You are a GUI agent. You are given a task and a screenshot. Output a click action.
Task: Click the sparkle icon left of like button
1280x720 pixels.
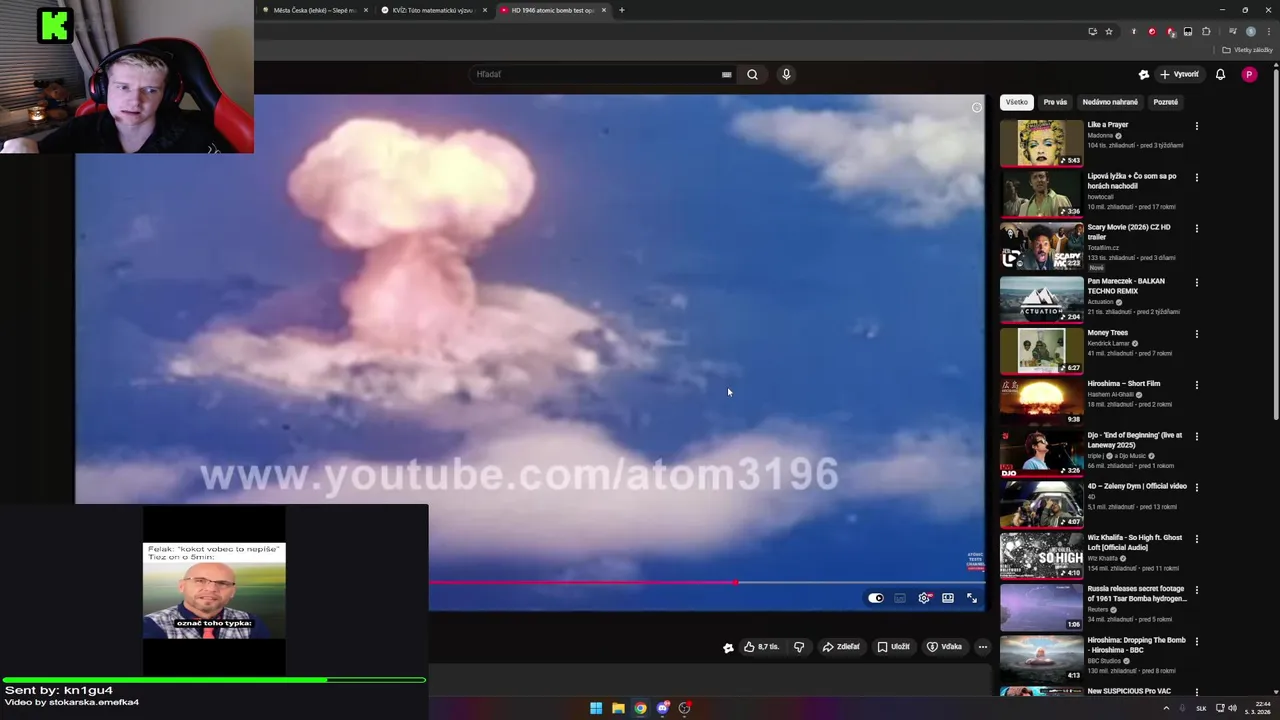728,647
